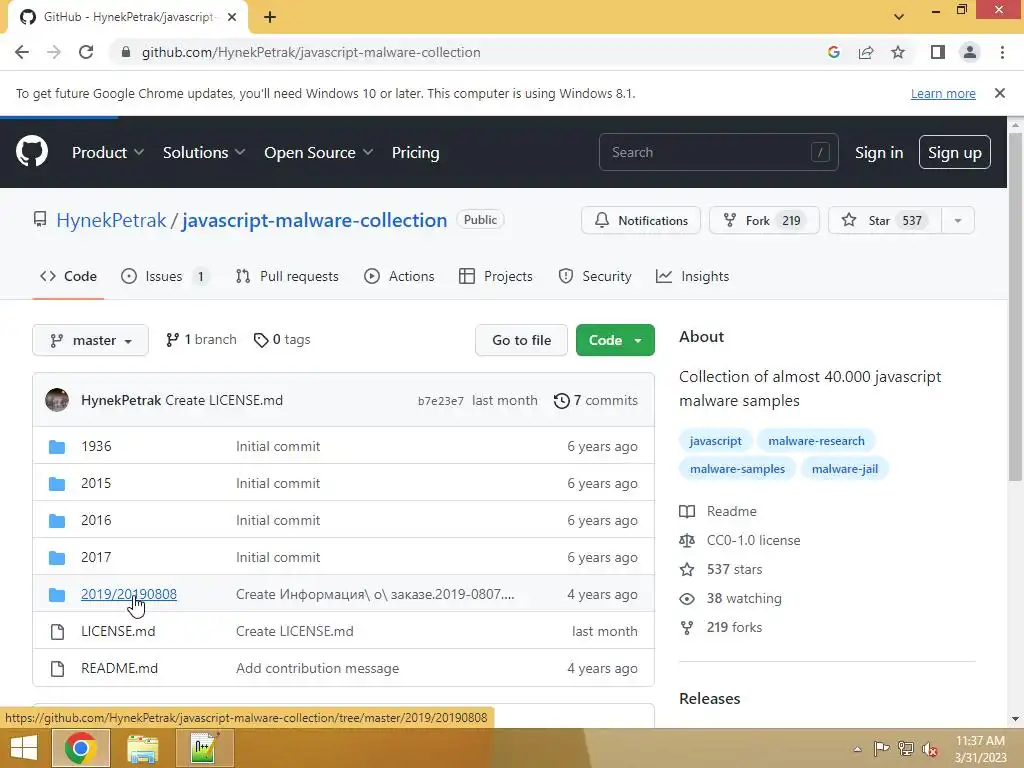Focus the GitHub search field
The height and width of the screenshot is (768, 1024).
pyautogui.click(x=718, y=152)
